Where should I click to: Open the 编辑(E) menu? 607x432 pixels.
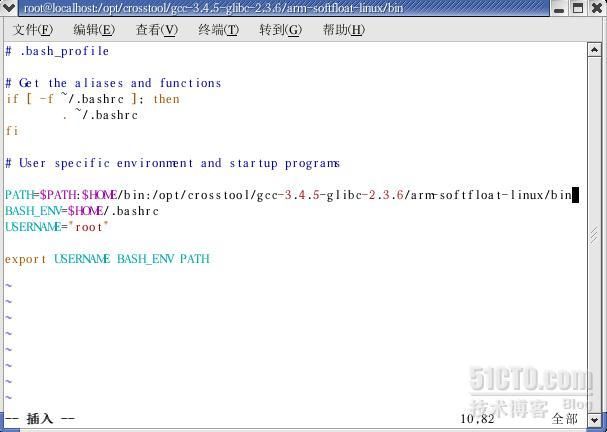[94, 30]
